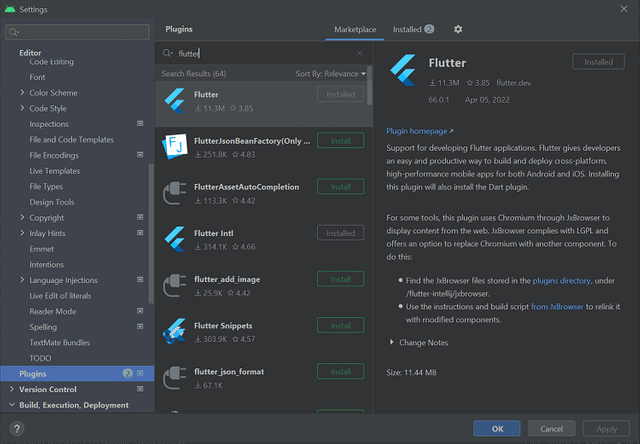Install the flutter_json_format plugin
Viewport: 640px width, 444px height.
340,372
